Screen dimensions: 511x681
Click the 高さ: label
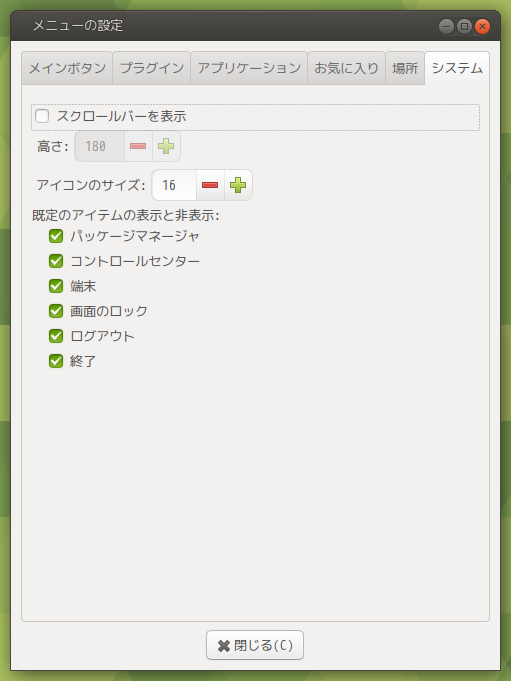53,146
